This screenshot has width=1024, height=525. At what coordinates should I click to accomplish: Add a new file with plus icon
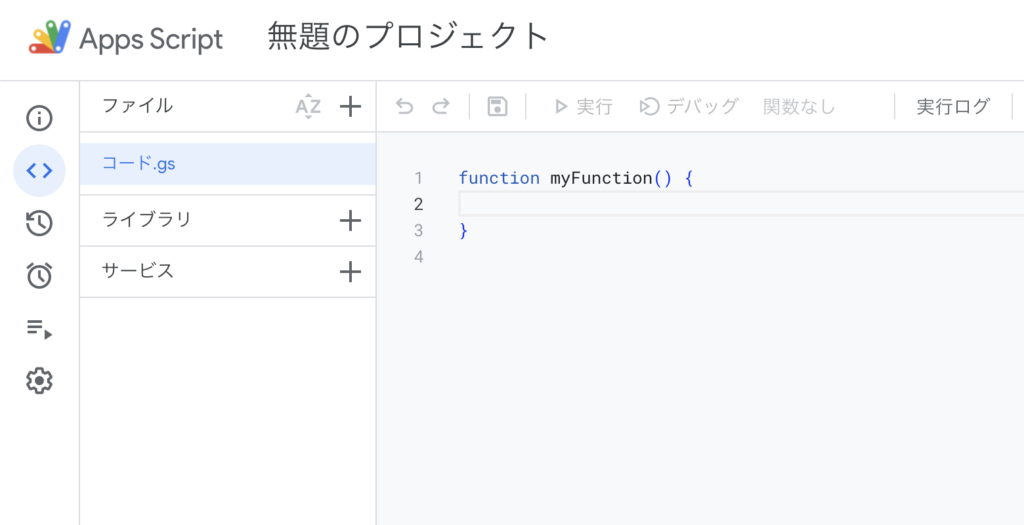(x=350, y=107)
